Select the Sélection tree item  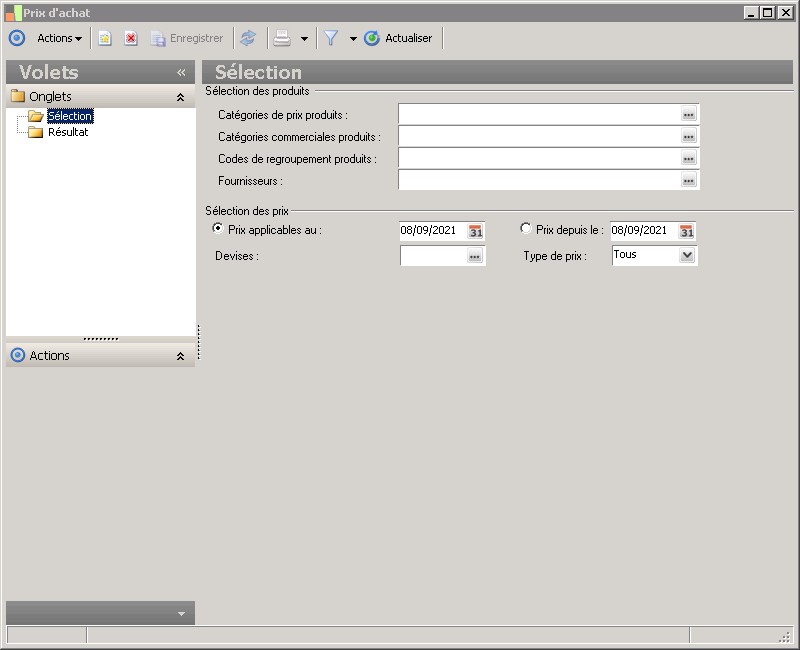tap(70, 116)
